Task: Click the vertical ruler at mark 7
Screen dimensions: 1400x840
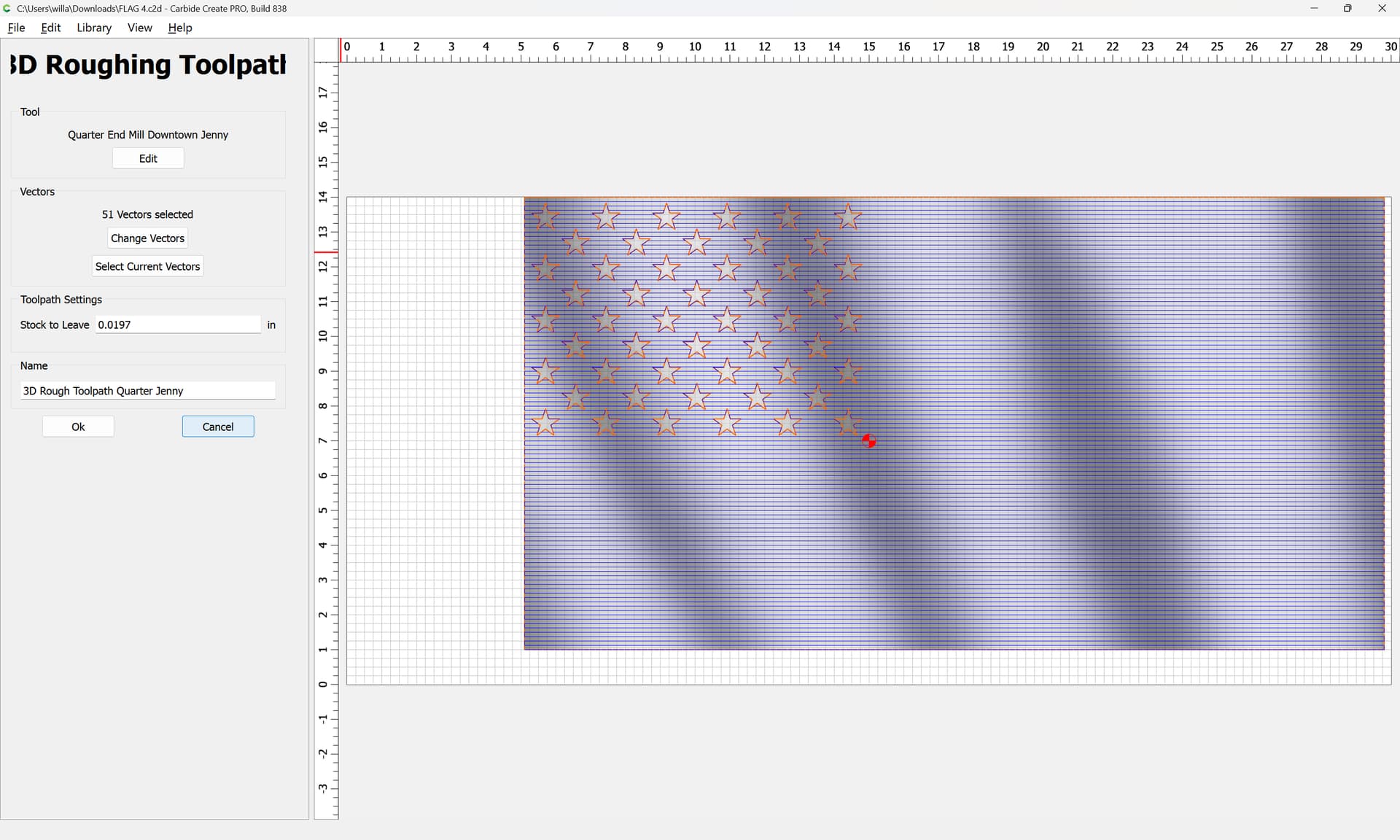Action: [x=325, y=440]
